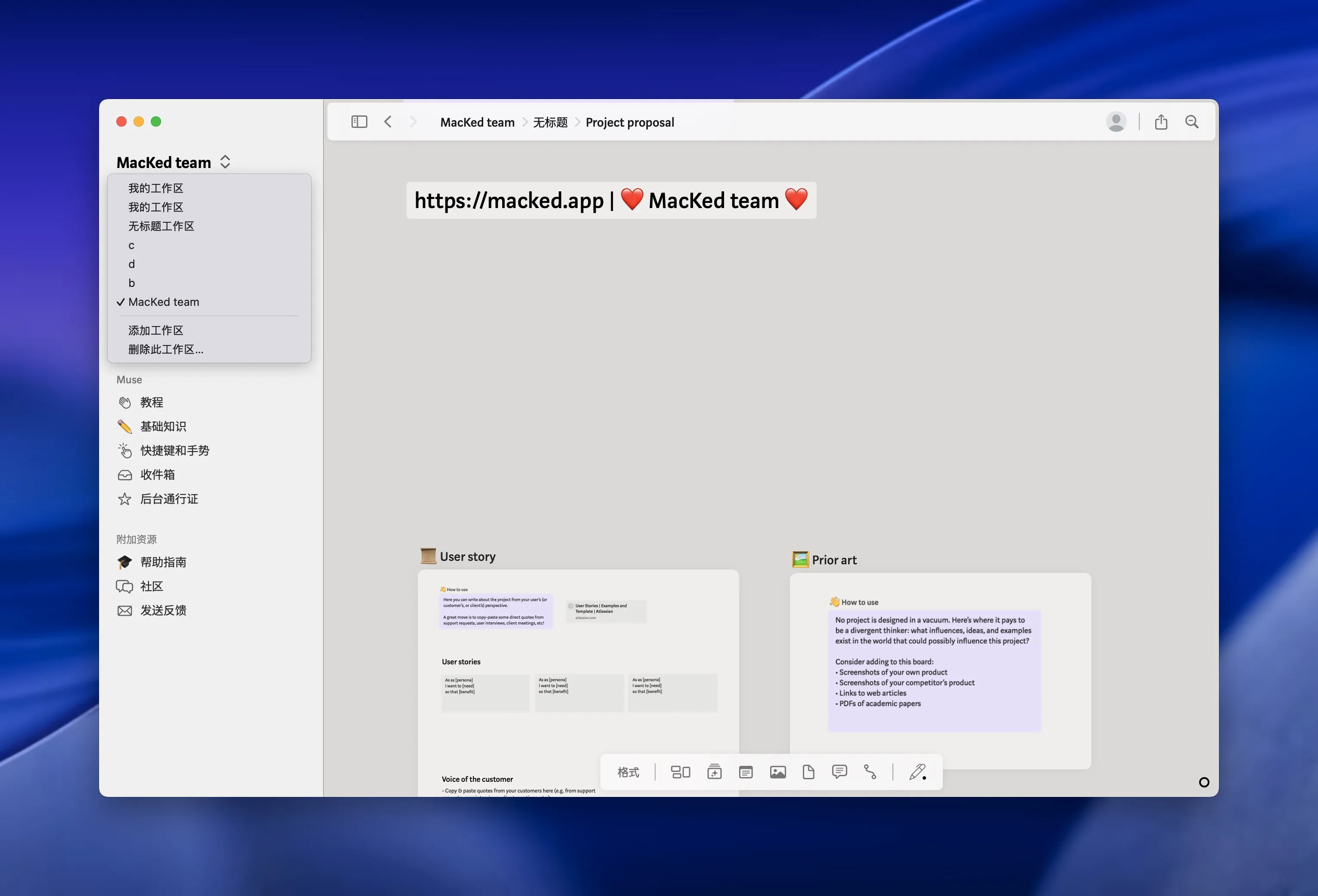Select the https://macked.app title card
The height and width of the screenshot is (896, 1318).
[x=611, y=200]
